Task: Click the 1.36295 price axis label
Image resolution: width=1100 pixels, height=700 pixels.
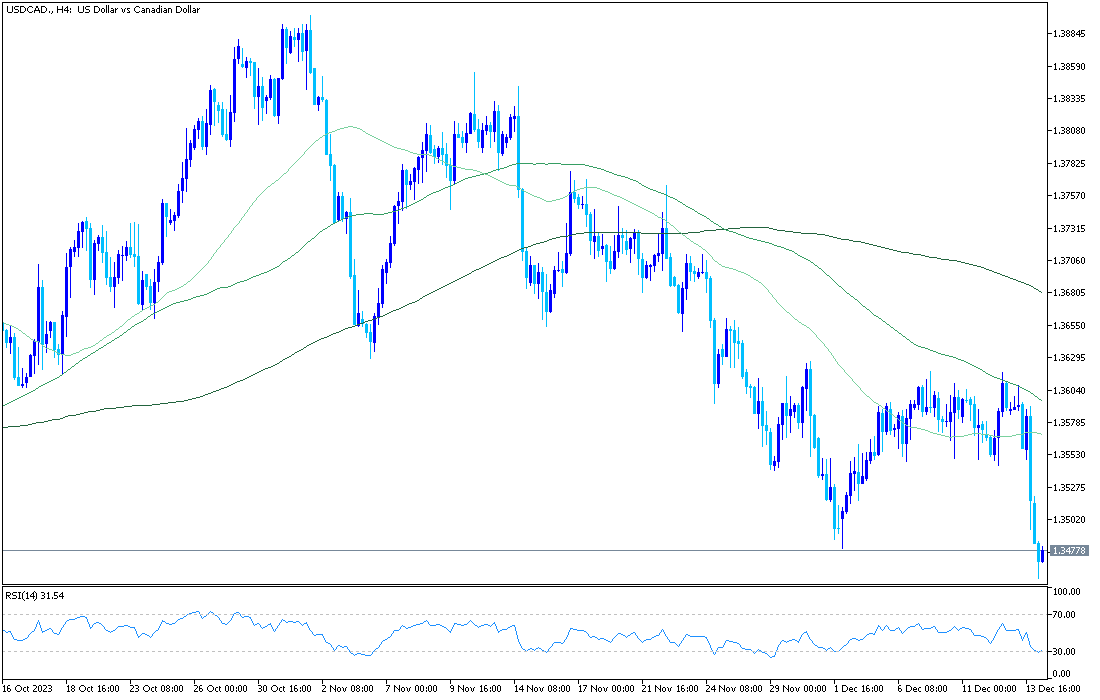Action: point(1070,358)
